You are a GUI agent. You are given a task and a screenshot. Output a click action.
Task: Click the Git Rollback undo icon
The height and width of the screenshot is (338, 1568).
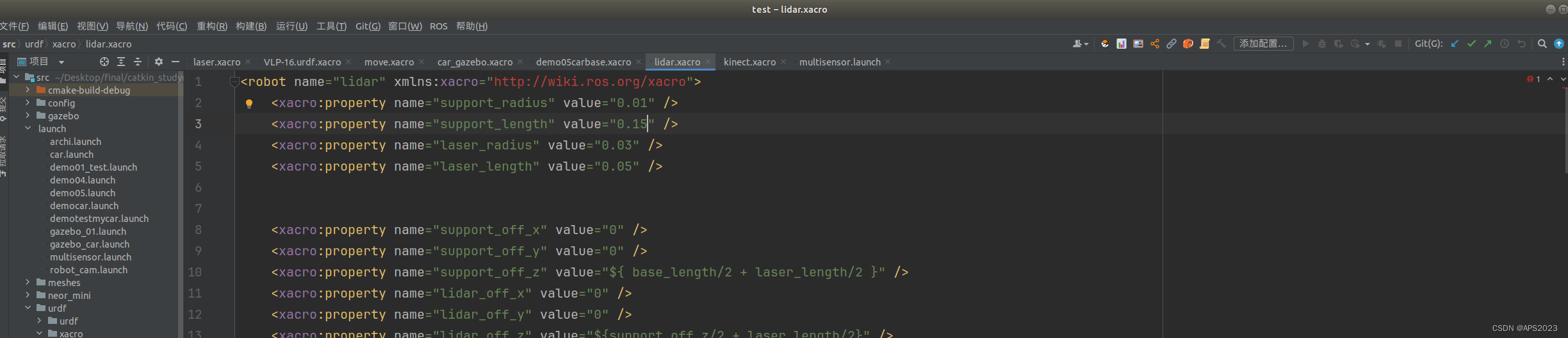pos(1521,44)
